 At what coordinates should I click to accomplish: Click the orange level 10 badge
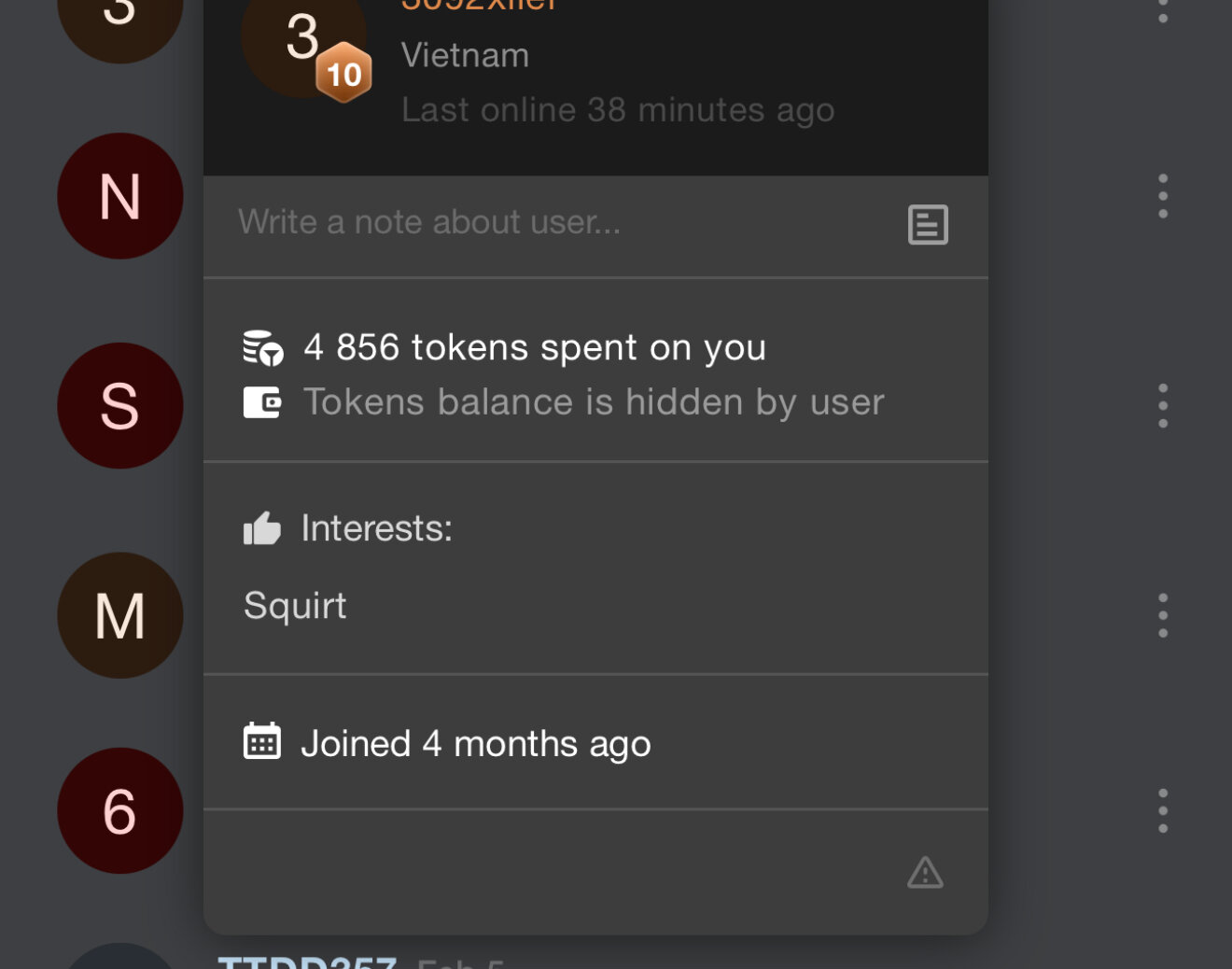click(x=343, y=73)
